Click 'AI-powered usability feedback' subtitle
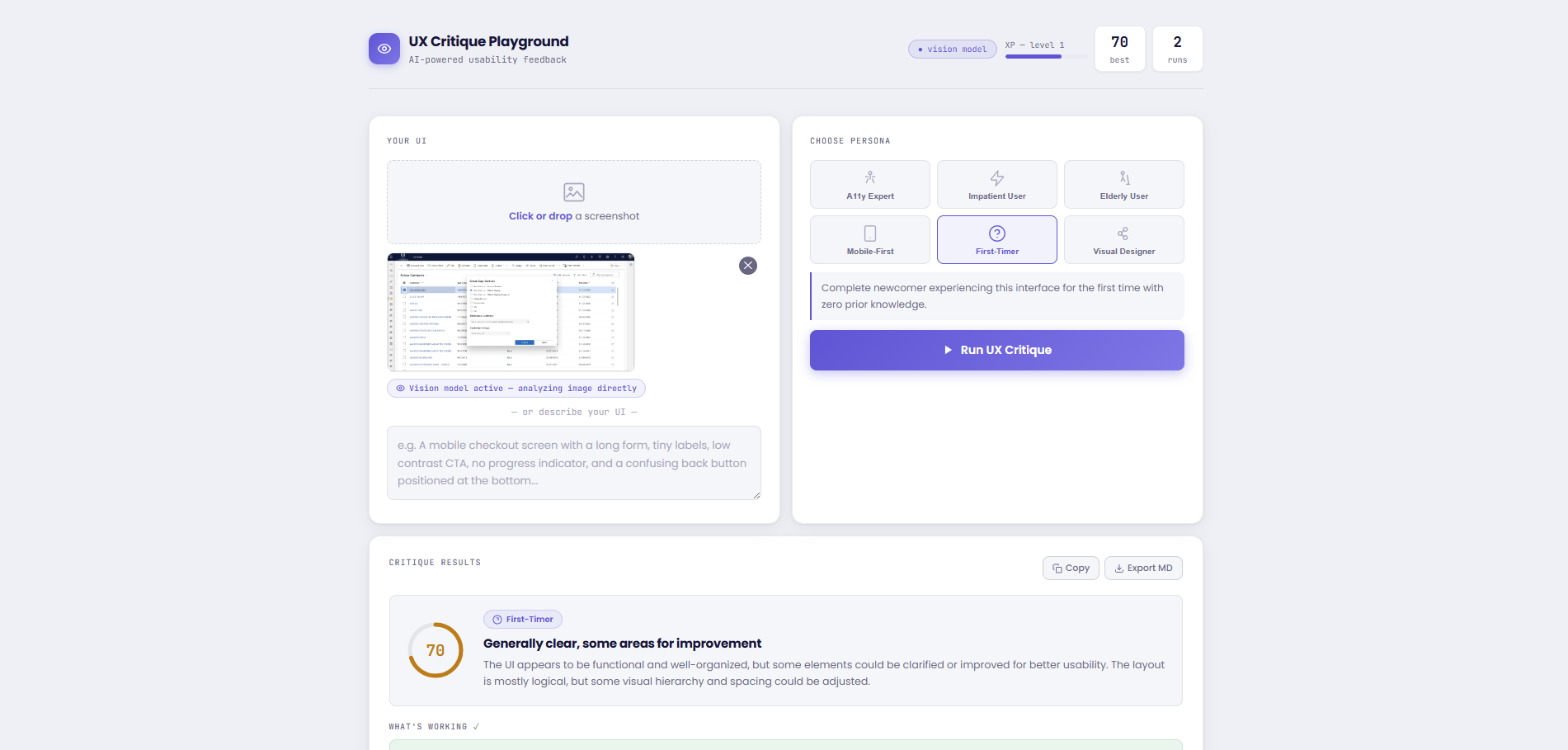This screenshot has height=750, width=1568. (x=487, y=60)
